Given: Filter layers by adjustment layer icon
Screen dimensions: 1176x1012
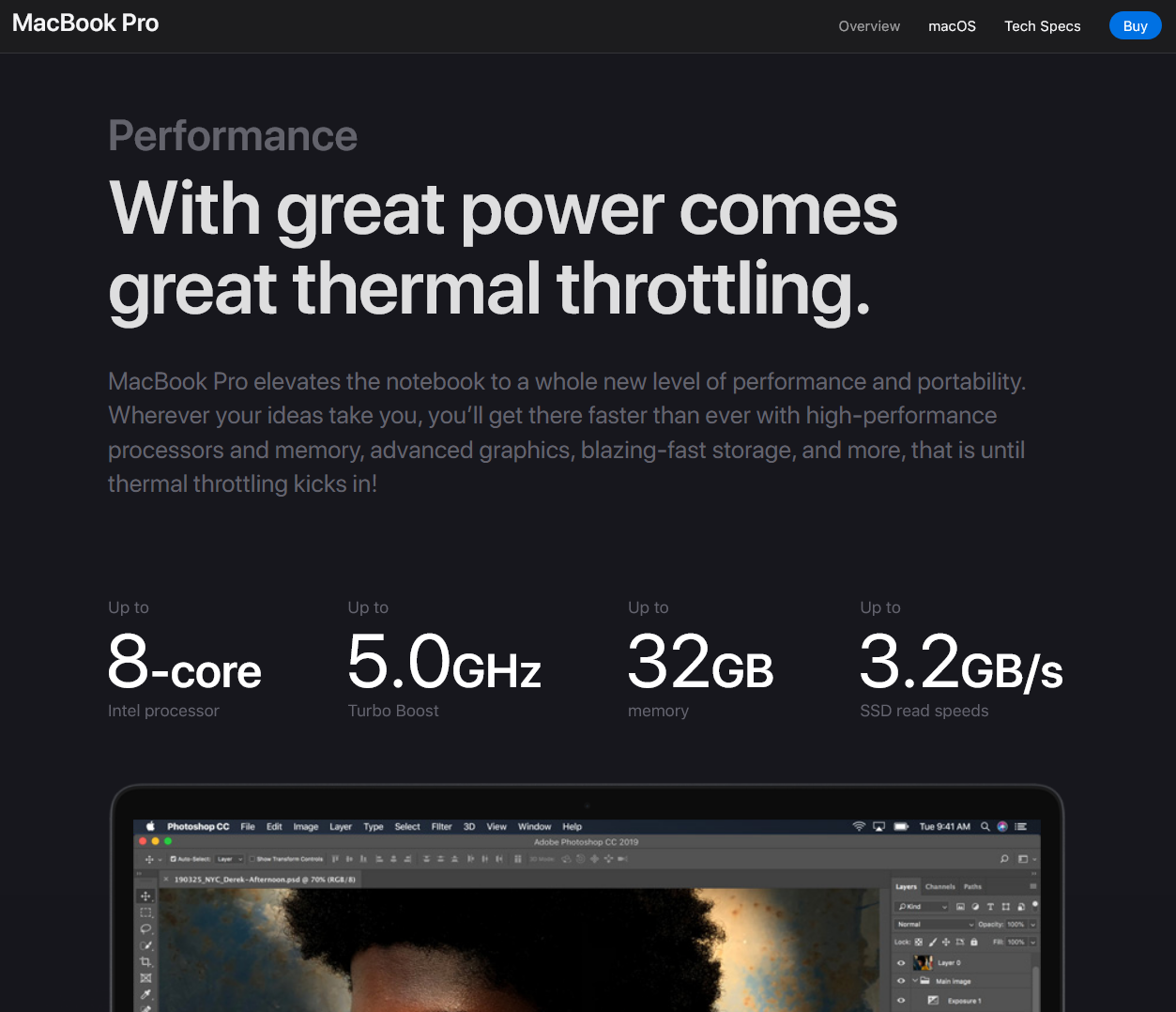Looking at the screenshot, I should [975, 906].
